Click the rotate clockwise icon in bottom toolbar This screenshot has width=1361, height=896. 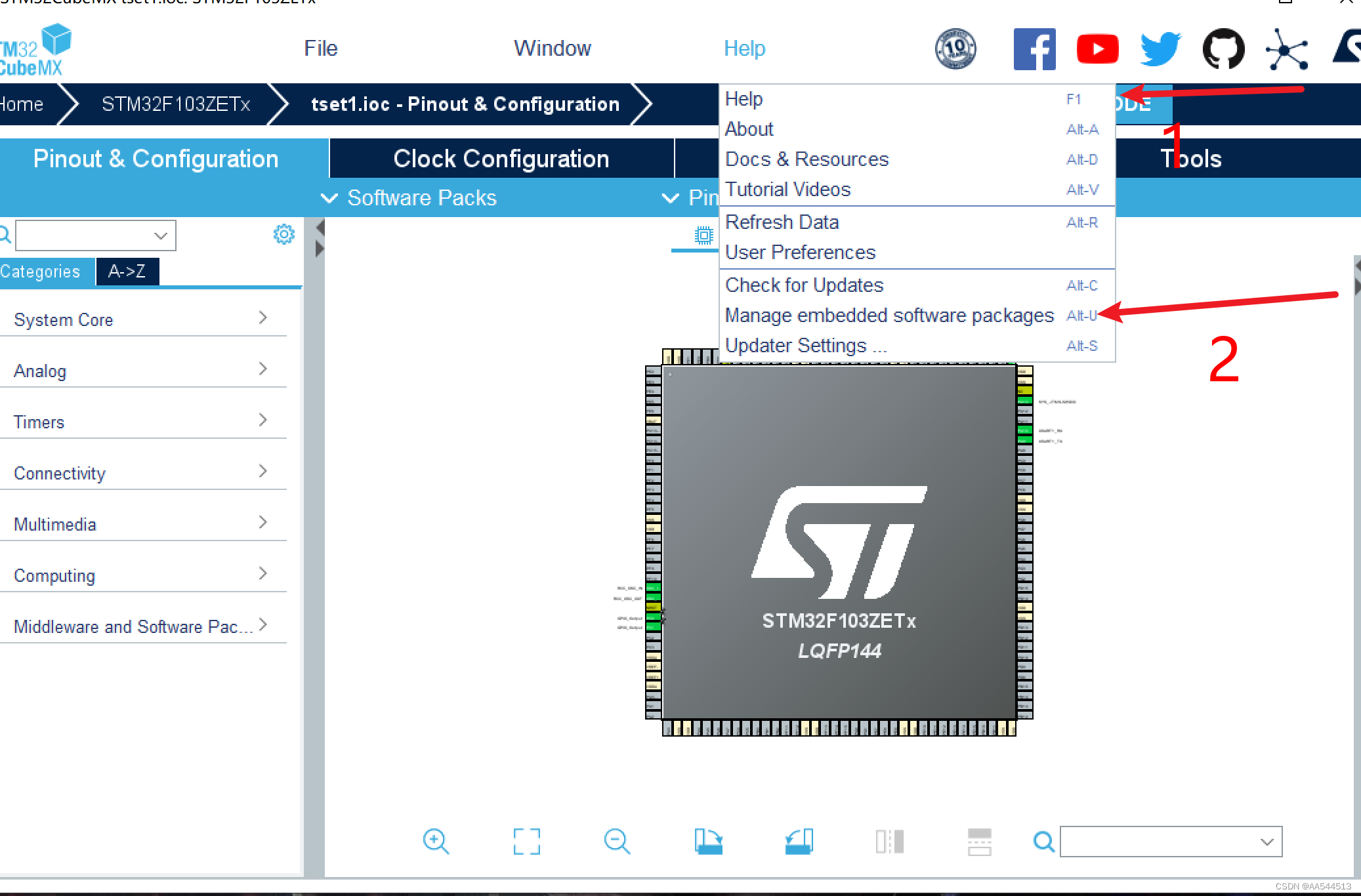[x=708, y=841]
